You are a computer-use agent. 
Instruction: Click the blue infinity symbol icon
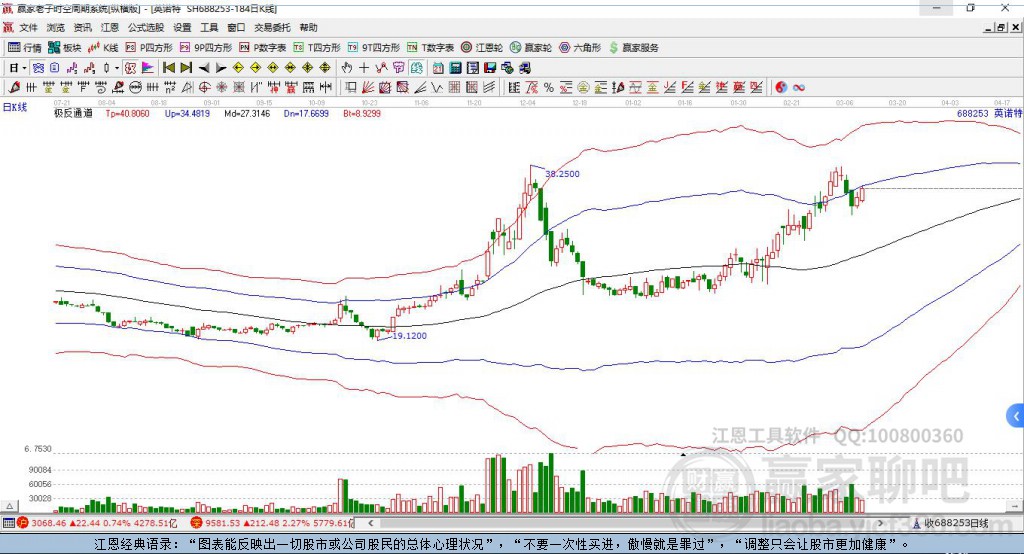pos(798,88)
